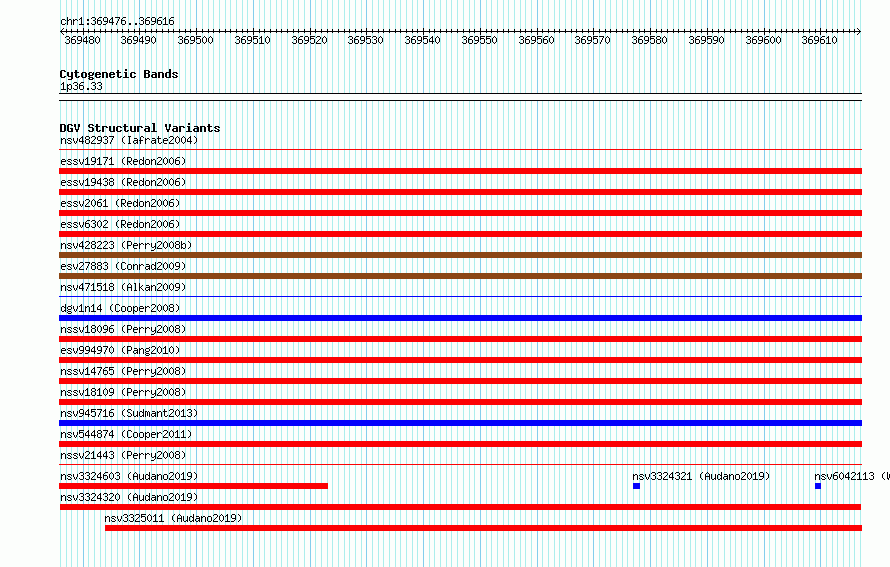Click ruler position 369610

coord(819,40)
